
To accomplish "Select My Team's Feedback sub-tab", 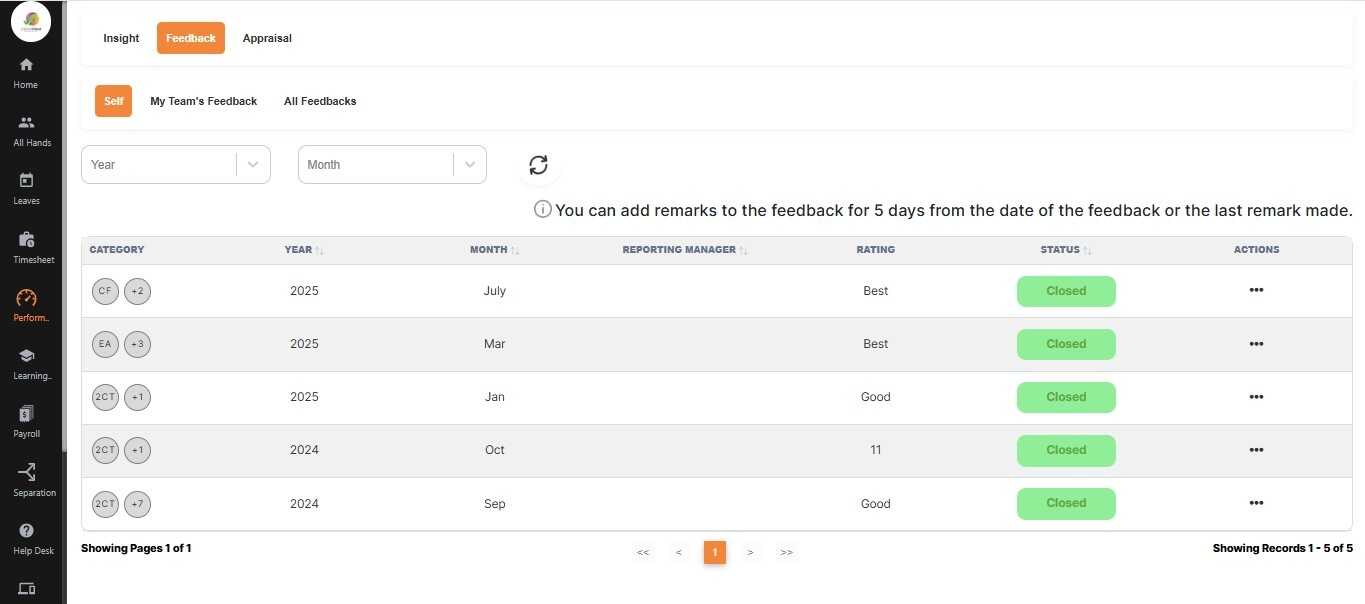I will point(203,101).
